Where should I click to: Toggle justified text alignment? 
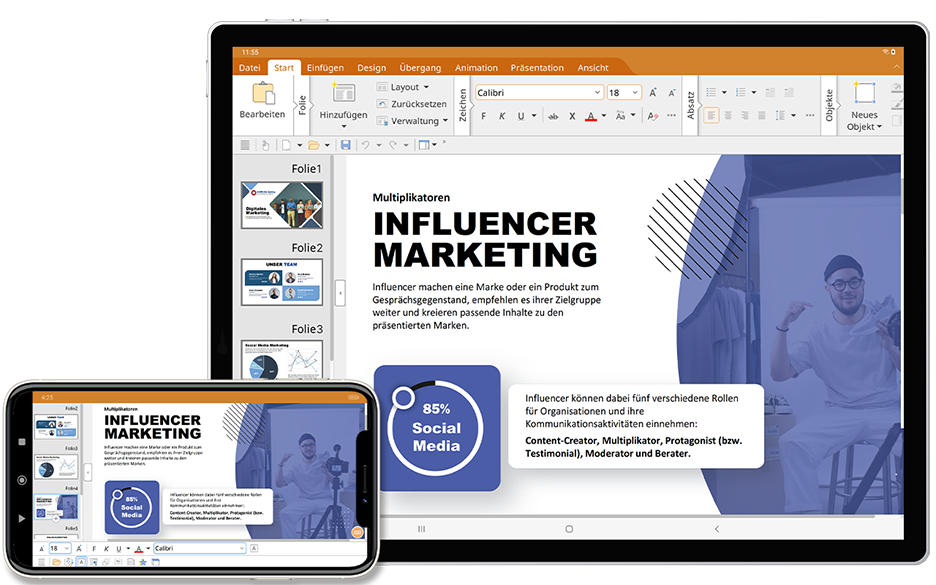[x=761, y=115]
